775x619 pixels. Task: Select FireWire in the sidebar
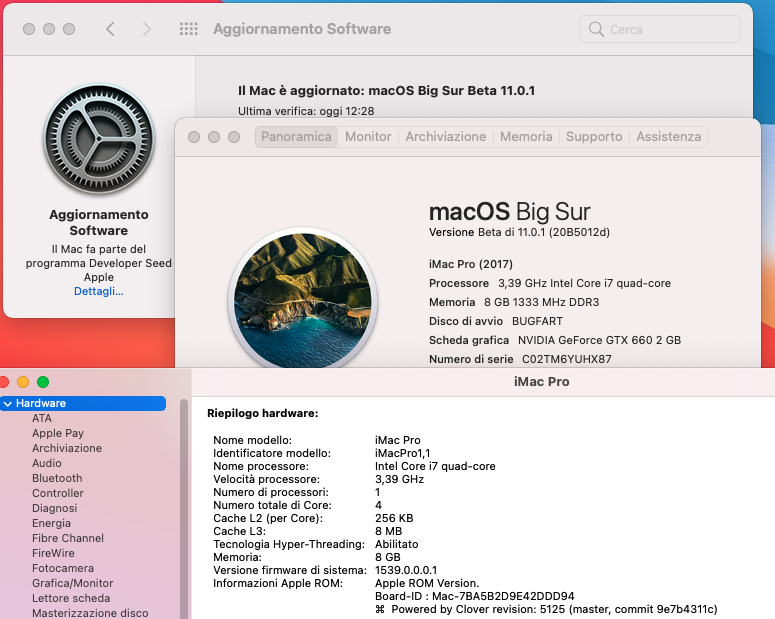pyautogui.click(x=53, y=553)
